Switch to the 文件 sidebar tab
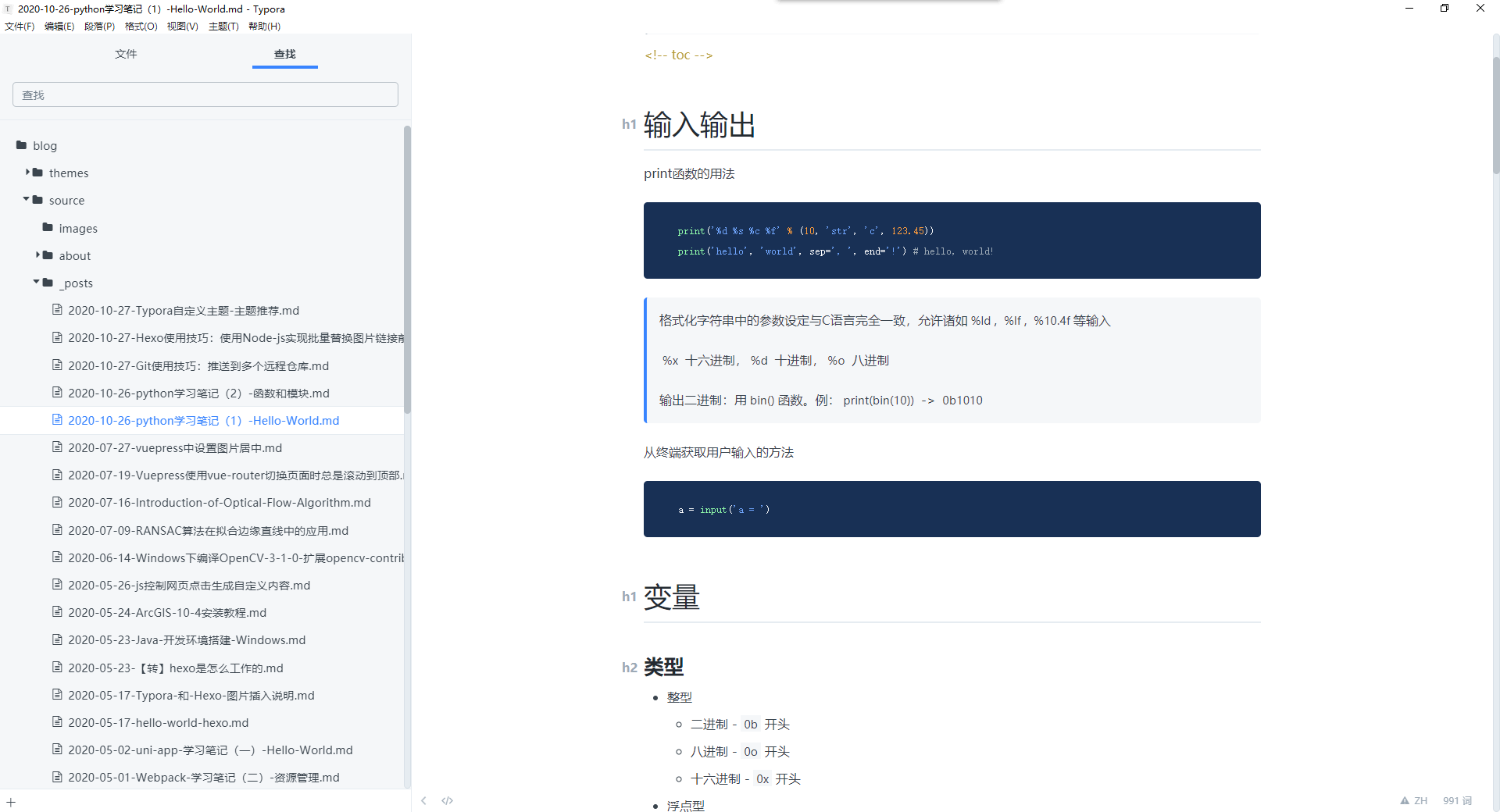Image resolution: width=1500 pixels, height=812 pixels. (x=126, y=54)
